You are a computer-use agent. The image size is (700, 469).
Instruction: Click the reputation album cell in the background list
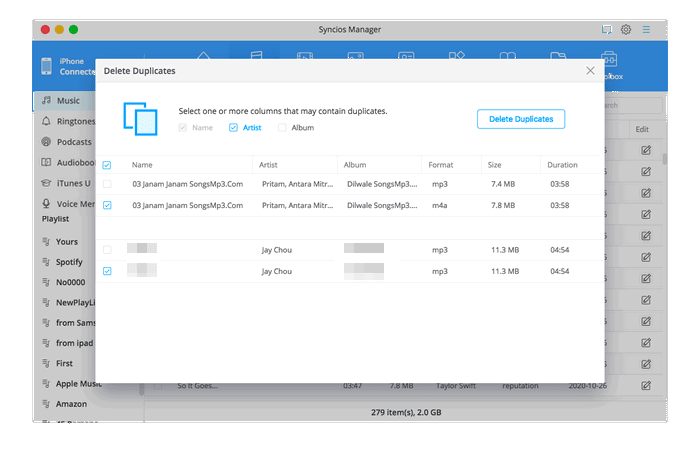click(520, 386)
